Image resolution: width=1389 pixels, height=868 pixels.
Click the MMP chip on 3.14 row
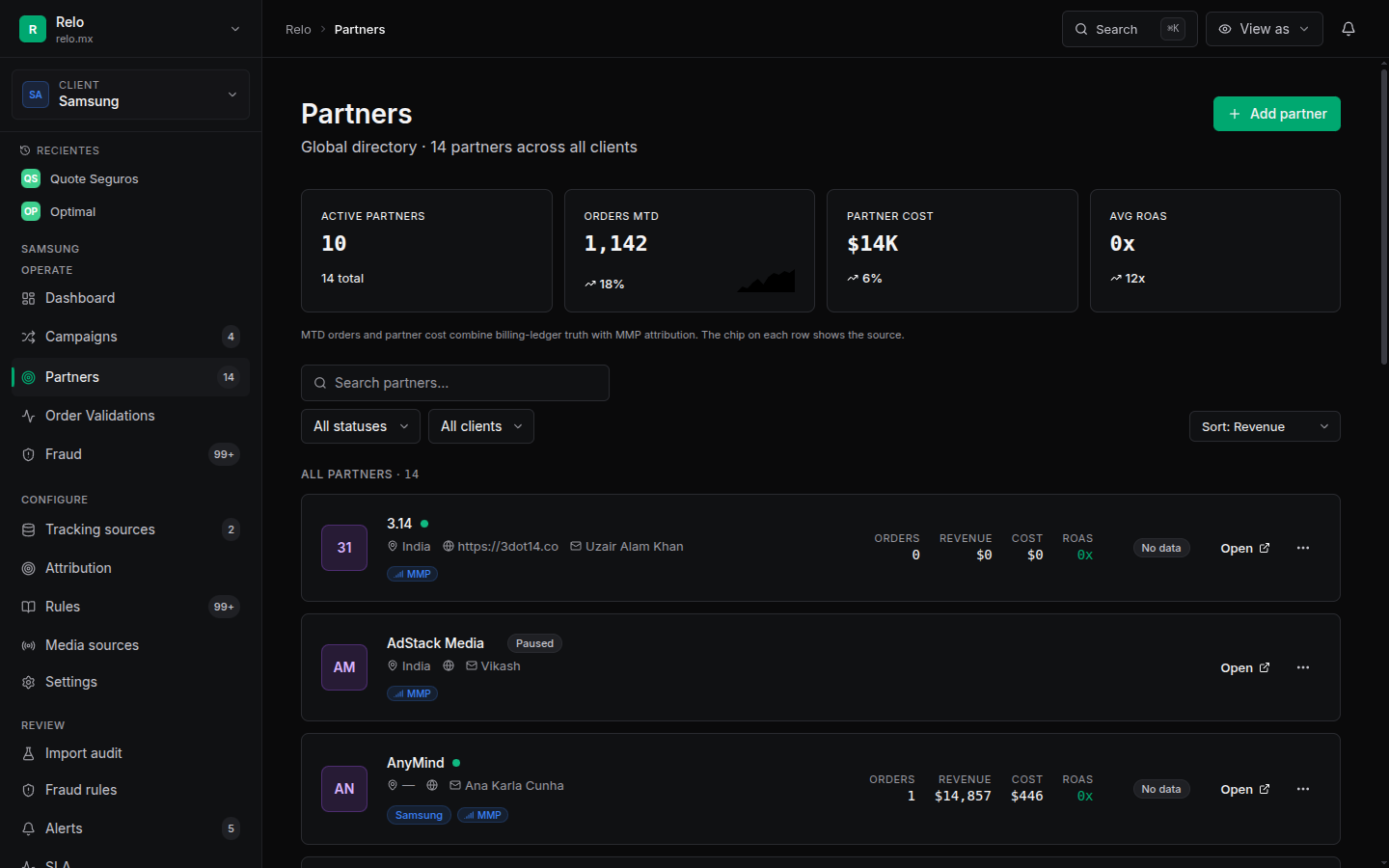point(413,574)
